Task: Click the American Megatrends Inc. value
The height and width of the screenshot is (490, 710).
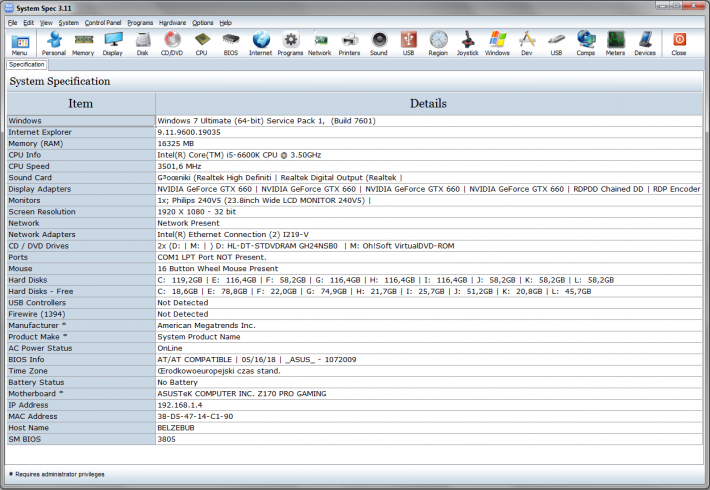Action: tap(428, 326)
